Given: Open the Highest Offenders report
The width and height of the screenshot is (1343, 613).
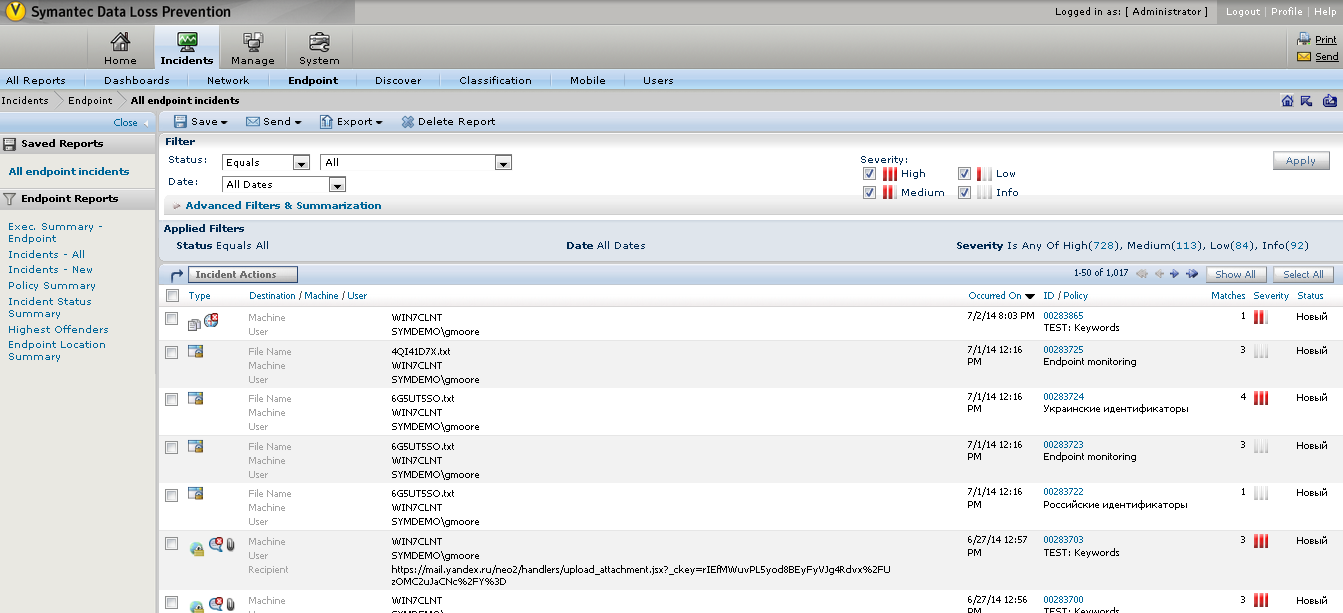Looking at the screenshot, I should click(58, 329).
